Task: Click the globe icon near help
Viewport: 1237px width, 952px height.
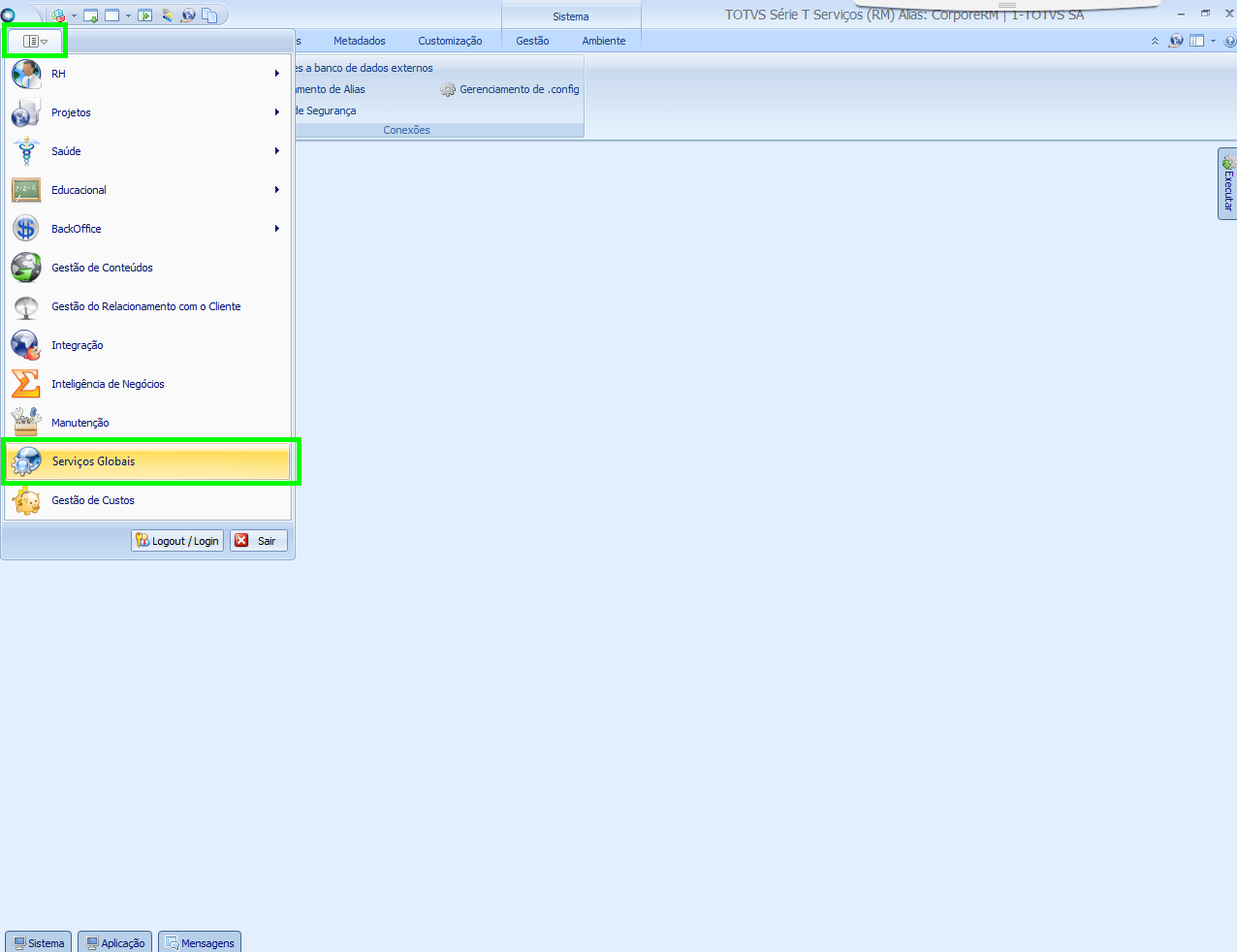Action: click(x=1176, y=41)
